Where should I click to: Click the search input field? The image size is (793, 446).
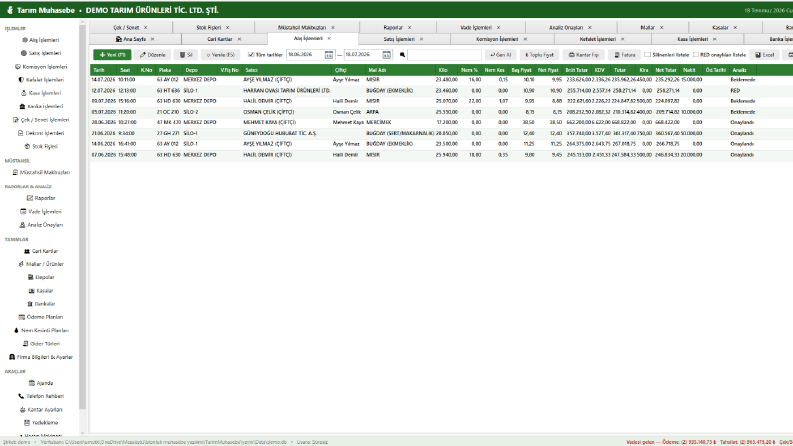[x=445, y=55]
